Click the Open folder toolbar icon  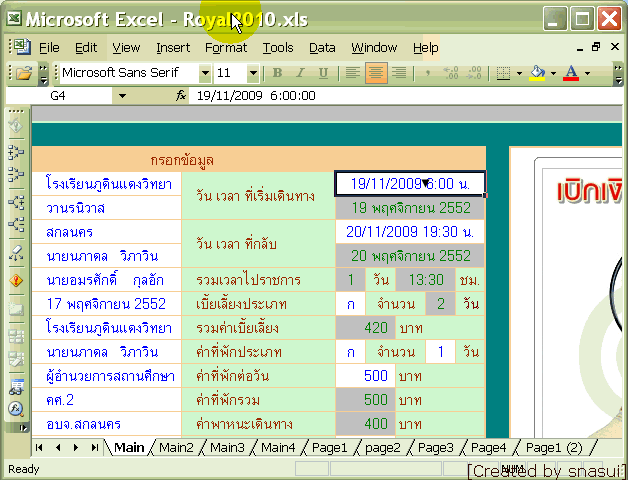coord(22,73)
